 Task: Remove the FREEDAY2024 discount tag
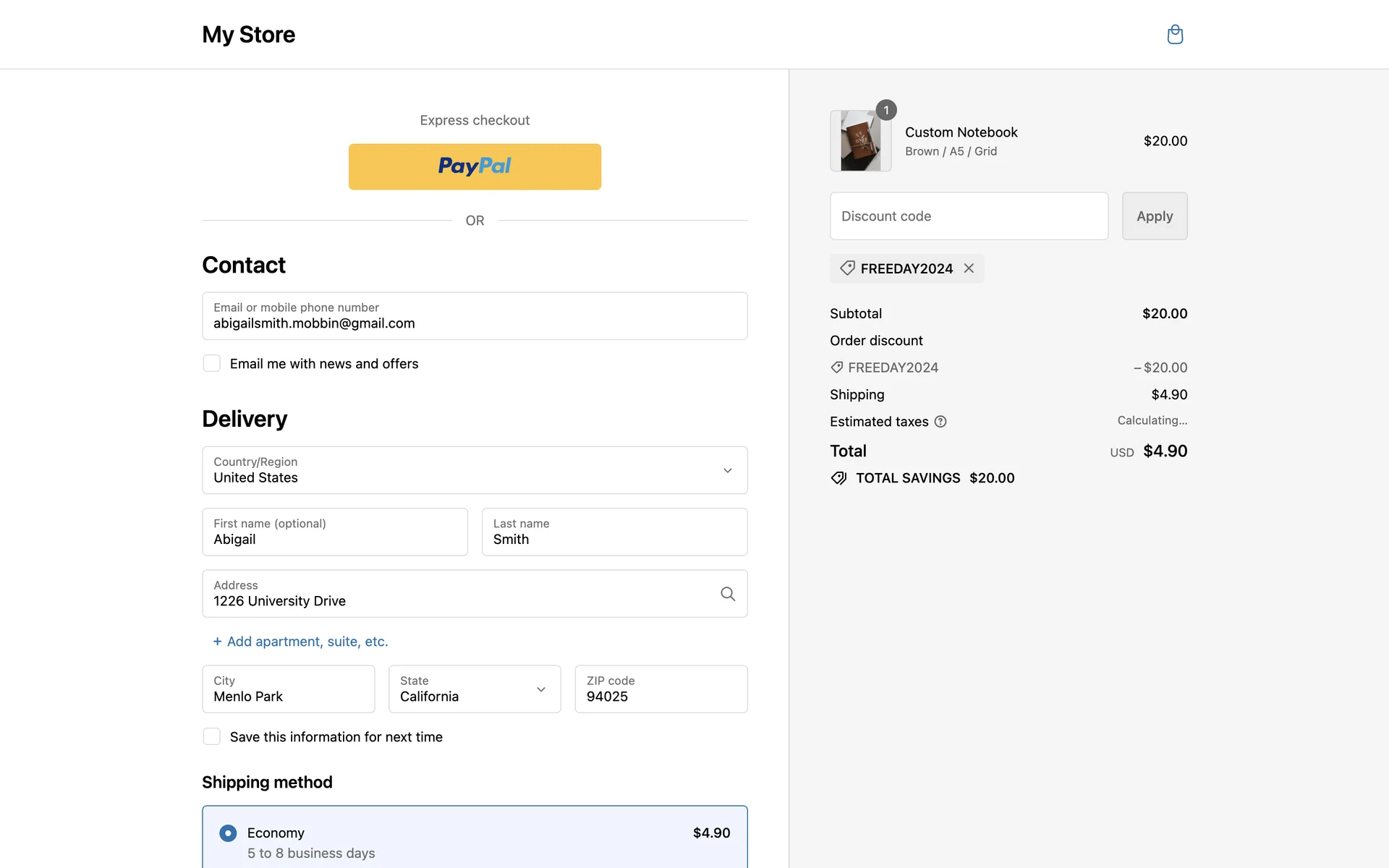coord(969,268)
